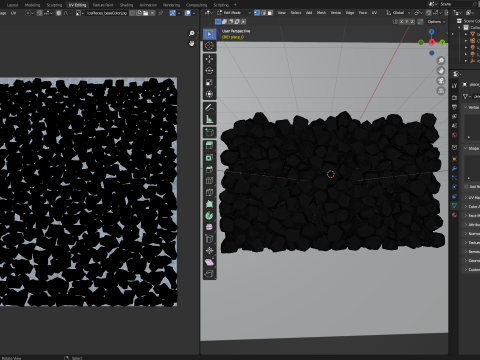Click the viewport zoom magnifier icon
This screenshot has width=480, height=360.
[441, 61]
